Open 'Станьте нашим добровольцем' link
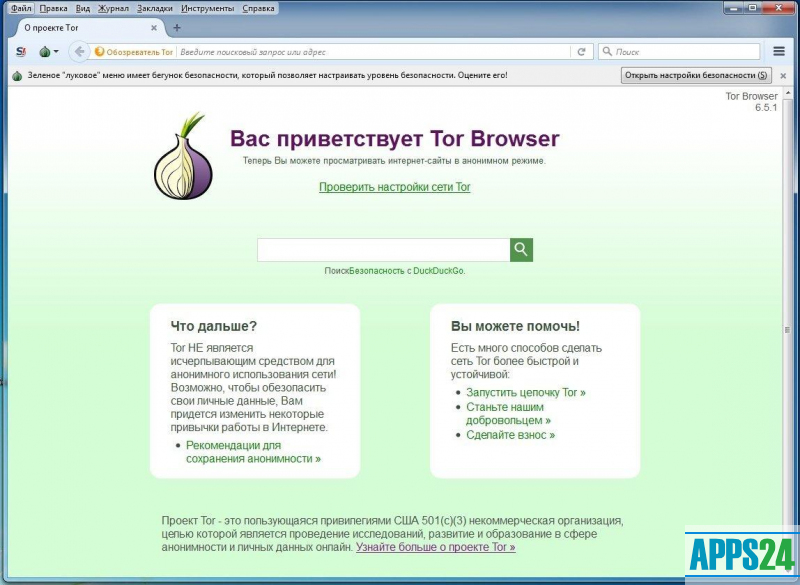The image size is (800, 585). (508, 414)
